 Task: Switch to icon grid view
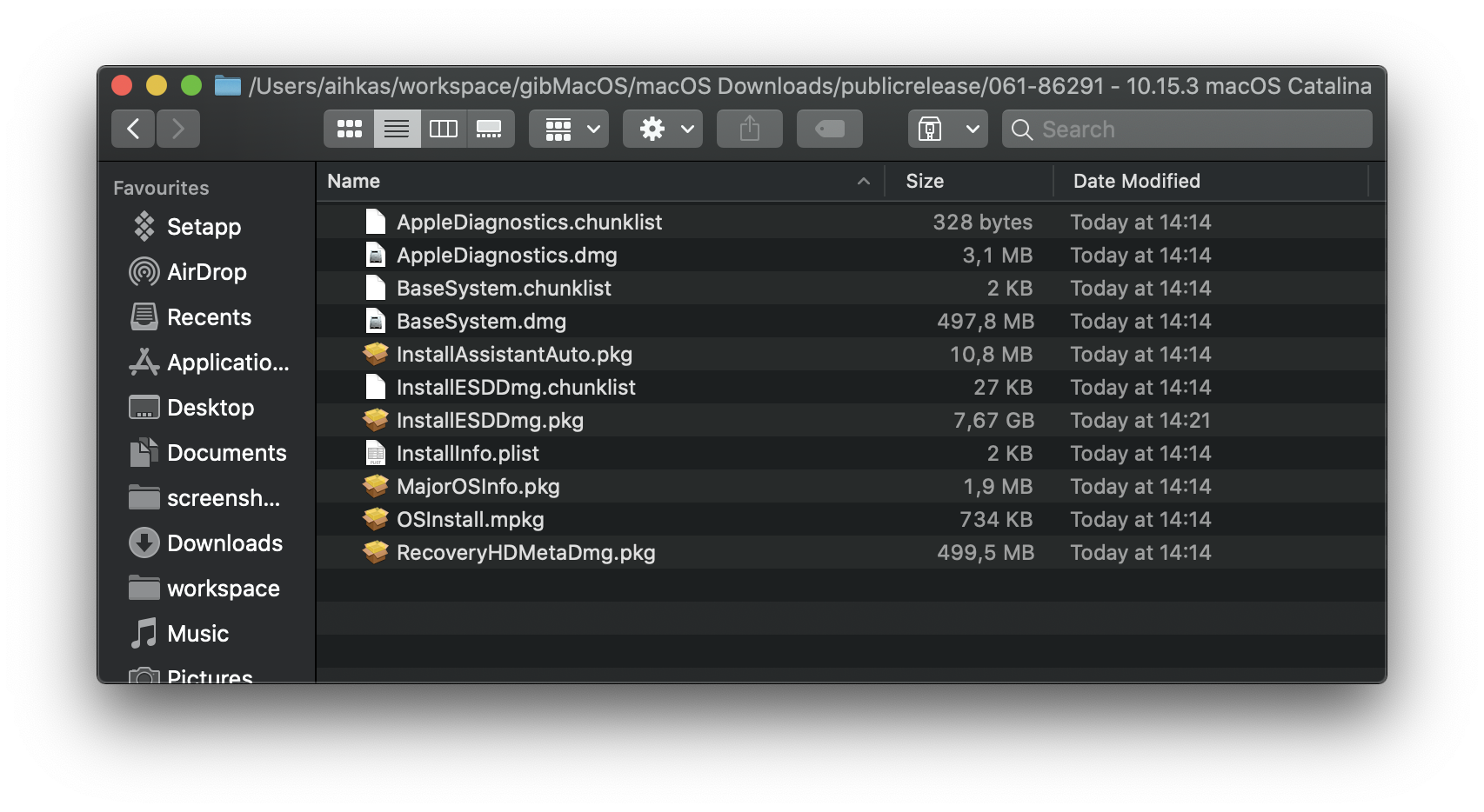349,129
